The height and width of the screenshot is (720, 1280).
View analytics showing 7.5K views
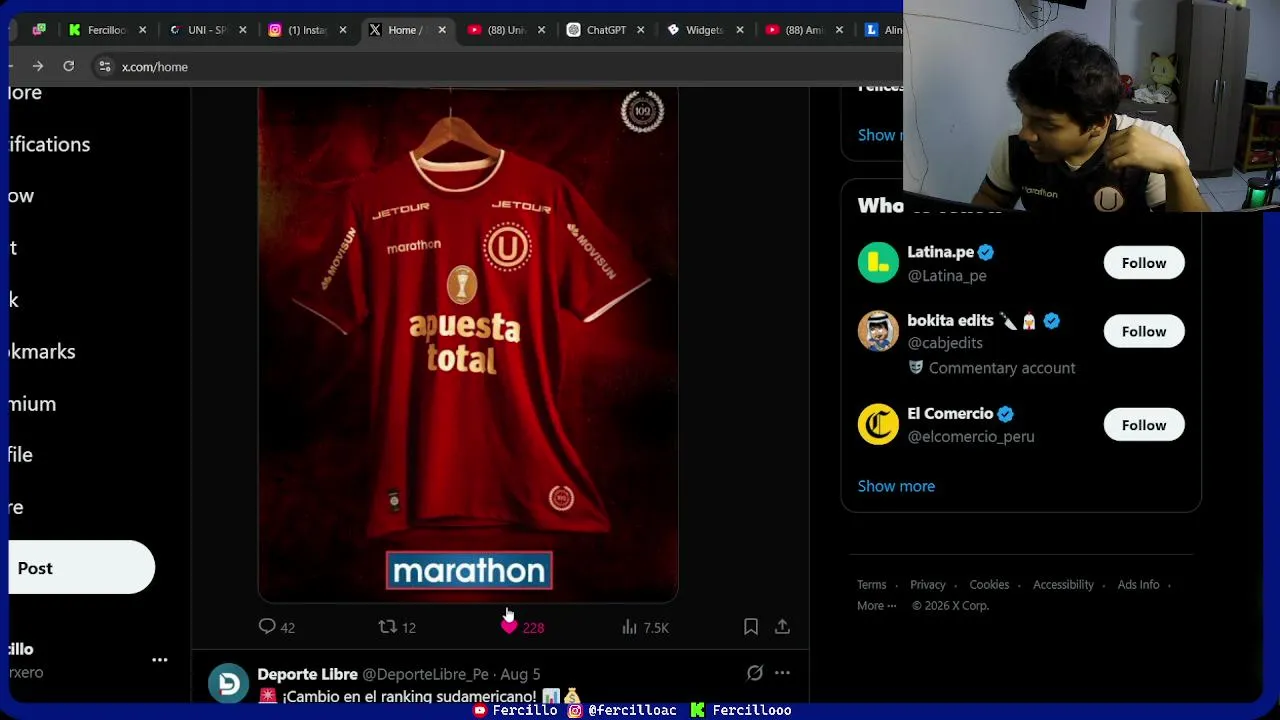point(645,627)
